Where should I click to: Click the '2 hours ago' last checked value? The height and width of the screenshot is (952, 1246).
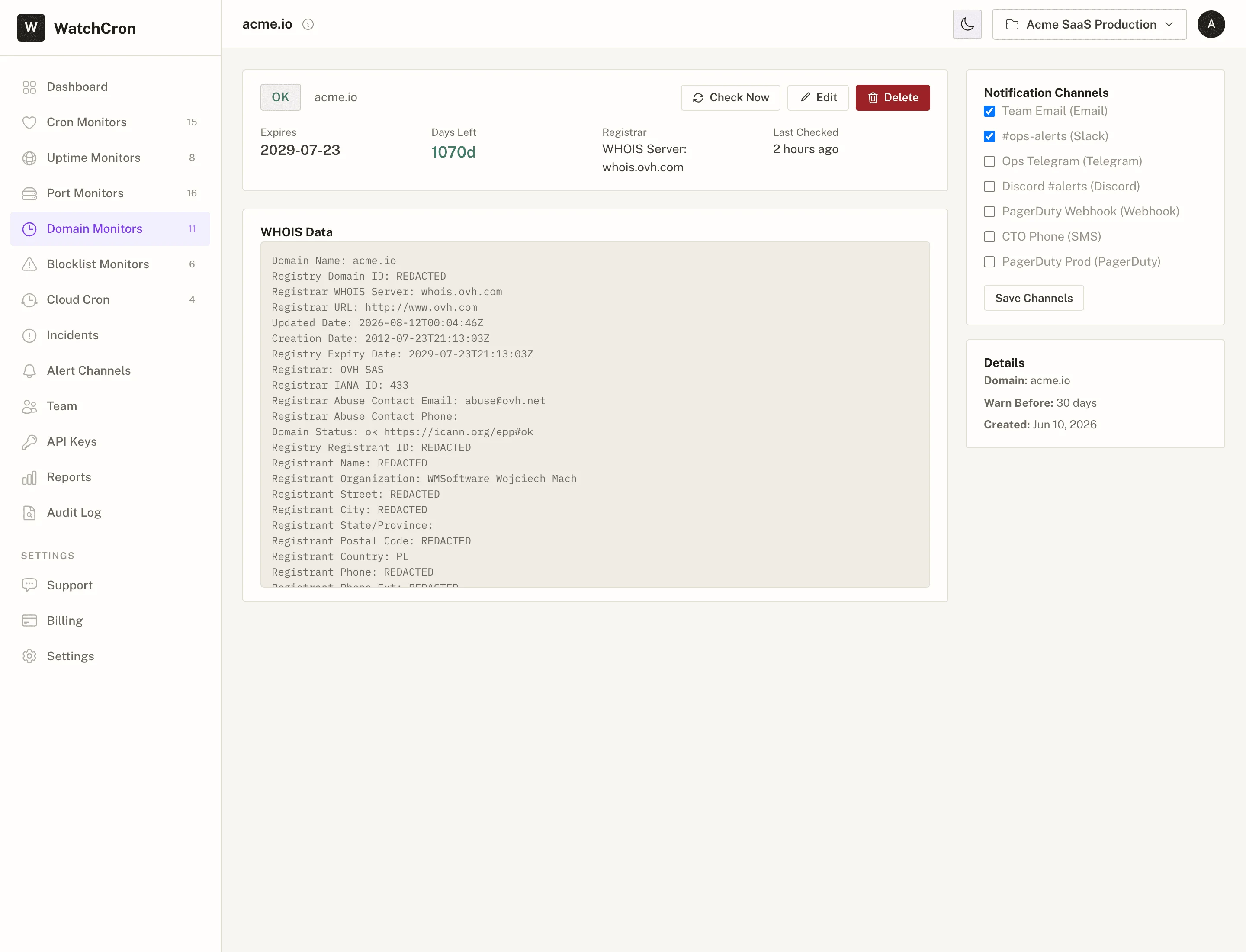tap(805, 150)
